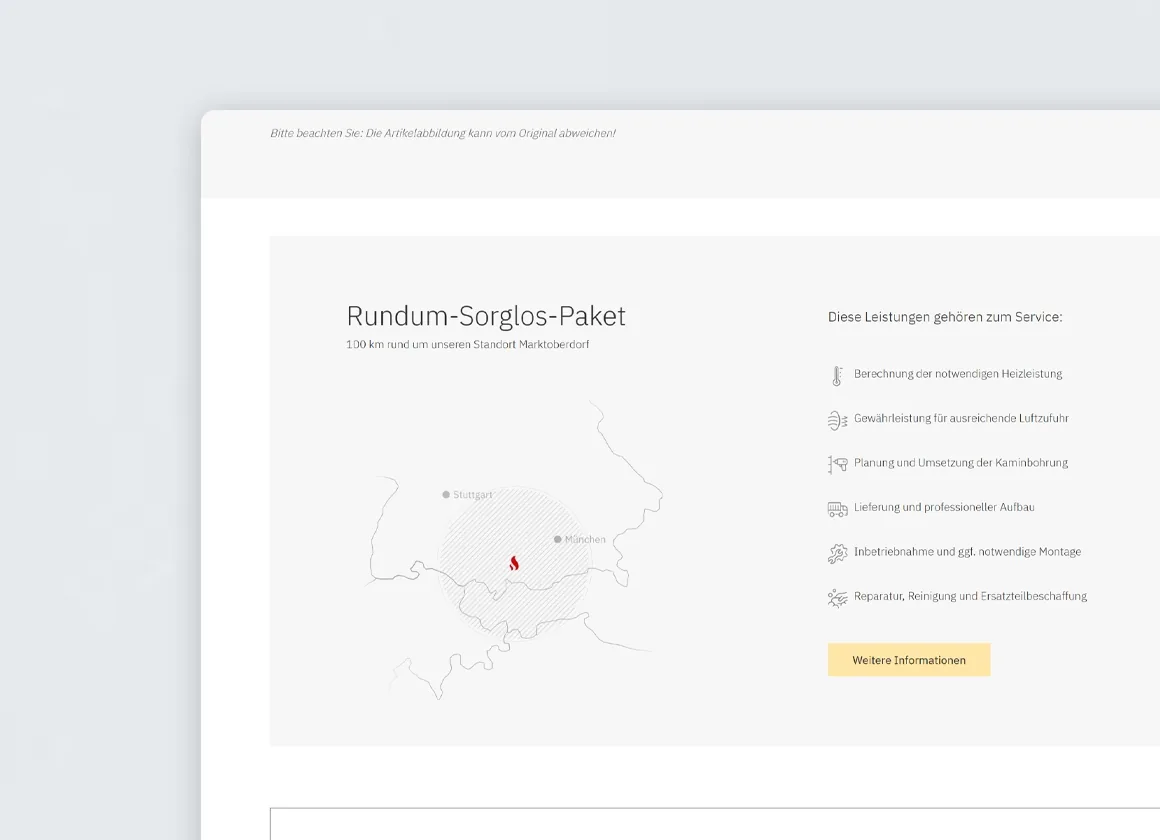
Task: Select the Rundum-Sorglos-Paket heading
Action: coord(486,316)
